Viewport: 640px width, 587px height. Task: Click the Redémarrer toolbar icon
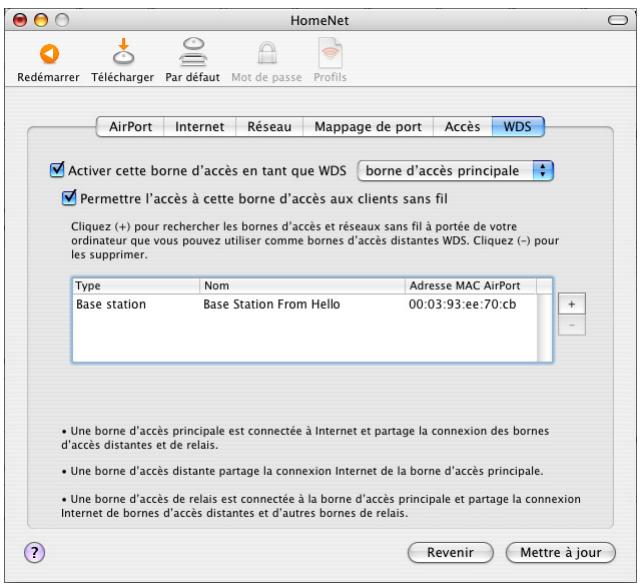click(x=49, y=54)
